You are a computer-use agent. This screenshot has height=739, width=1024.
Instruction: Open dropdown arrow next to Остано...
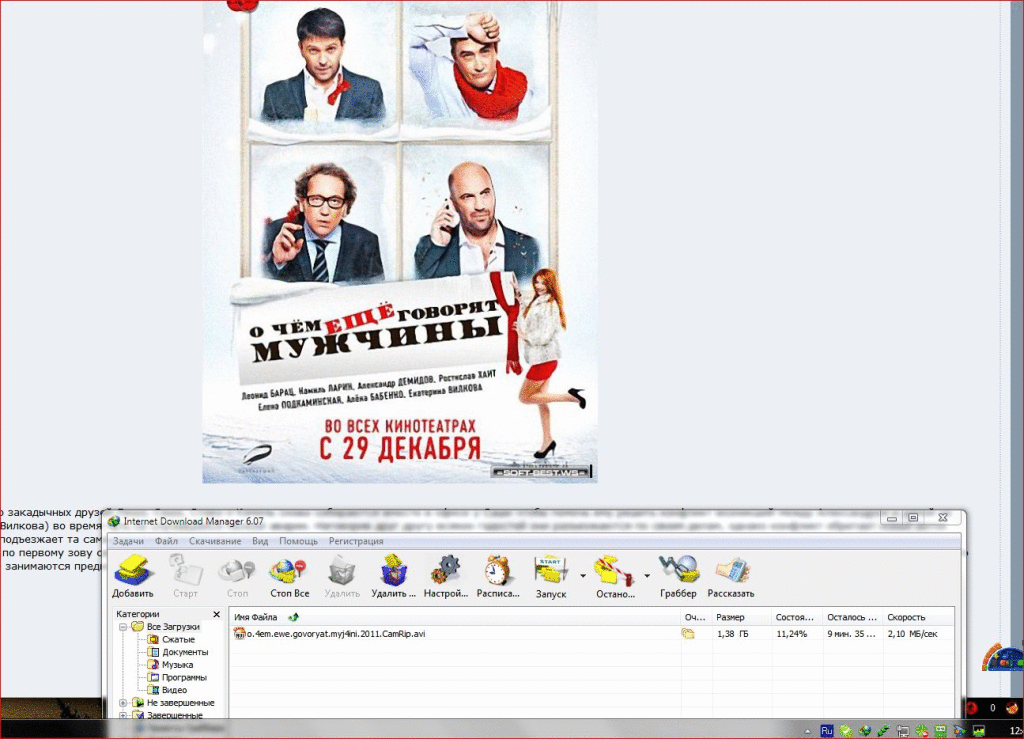pyautogui.click(x=647, y=576)
